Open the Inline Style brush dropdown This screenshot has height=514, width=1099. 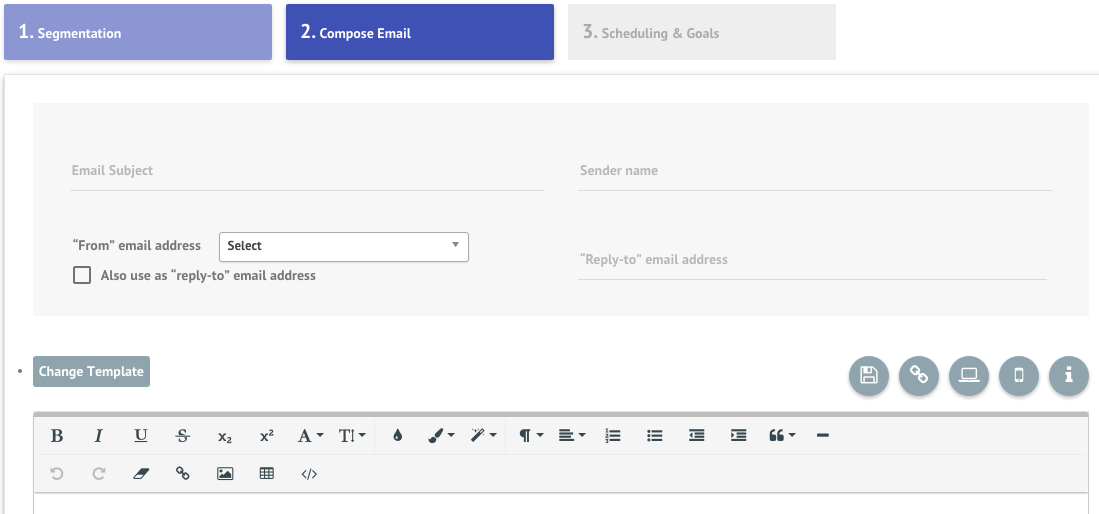coord(442,435)
